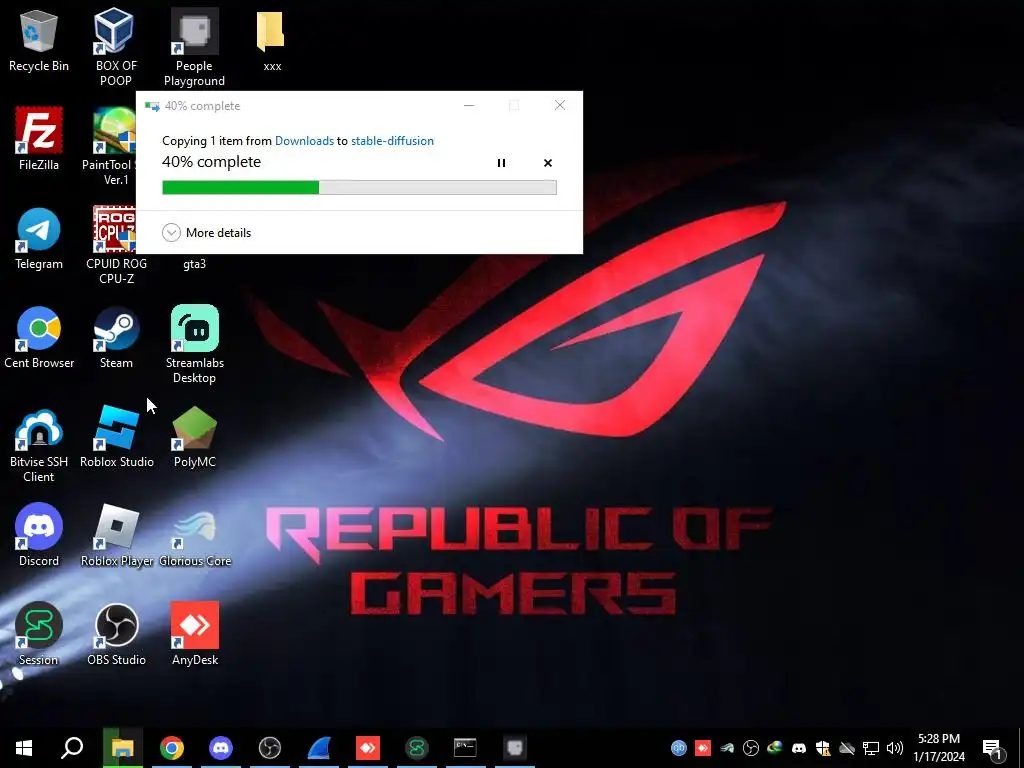Open qBittorrent tray icon
Viewport: 1024px width, 768px height.
(679, 748)
